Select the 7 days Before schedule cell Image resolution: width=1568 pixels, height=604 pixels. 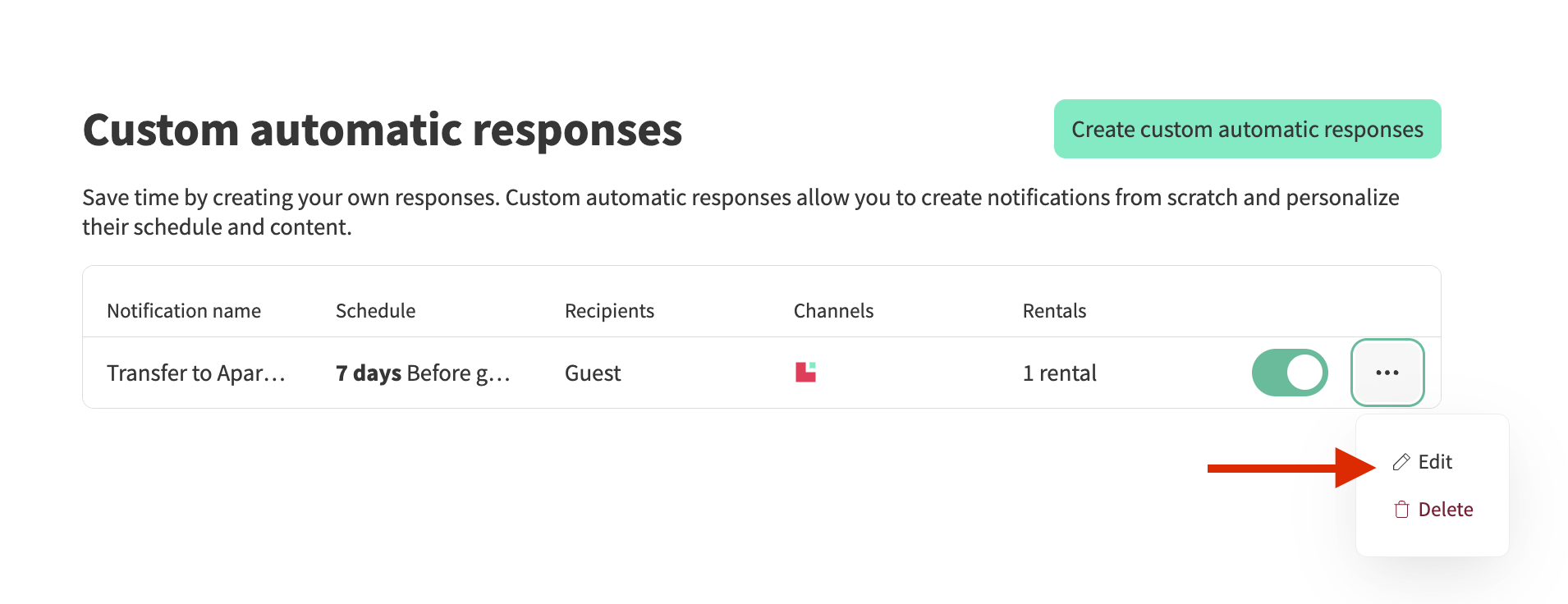[423, 373]
